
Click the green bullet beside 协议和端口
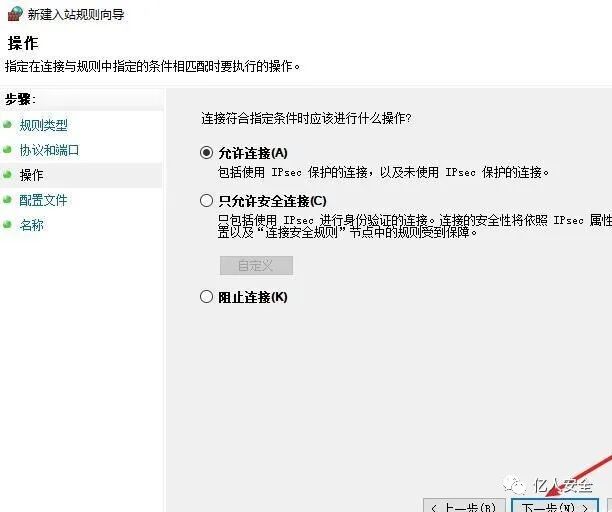pos(7,149)
